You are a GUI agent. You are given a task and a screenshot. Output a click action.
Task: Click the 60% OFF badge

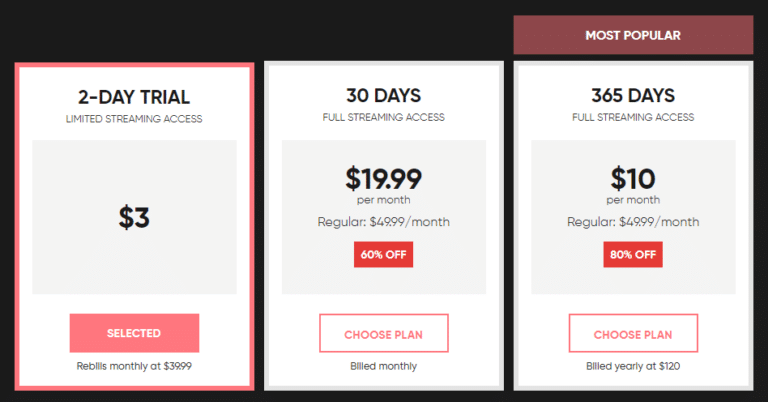[x=383, y=254]
